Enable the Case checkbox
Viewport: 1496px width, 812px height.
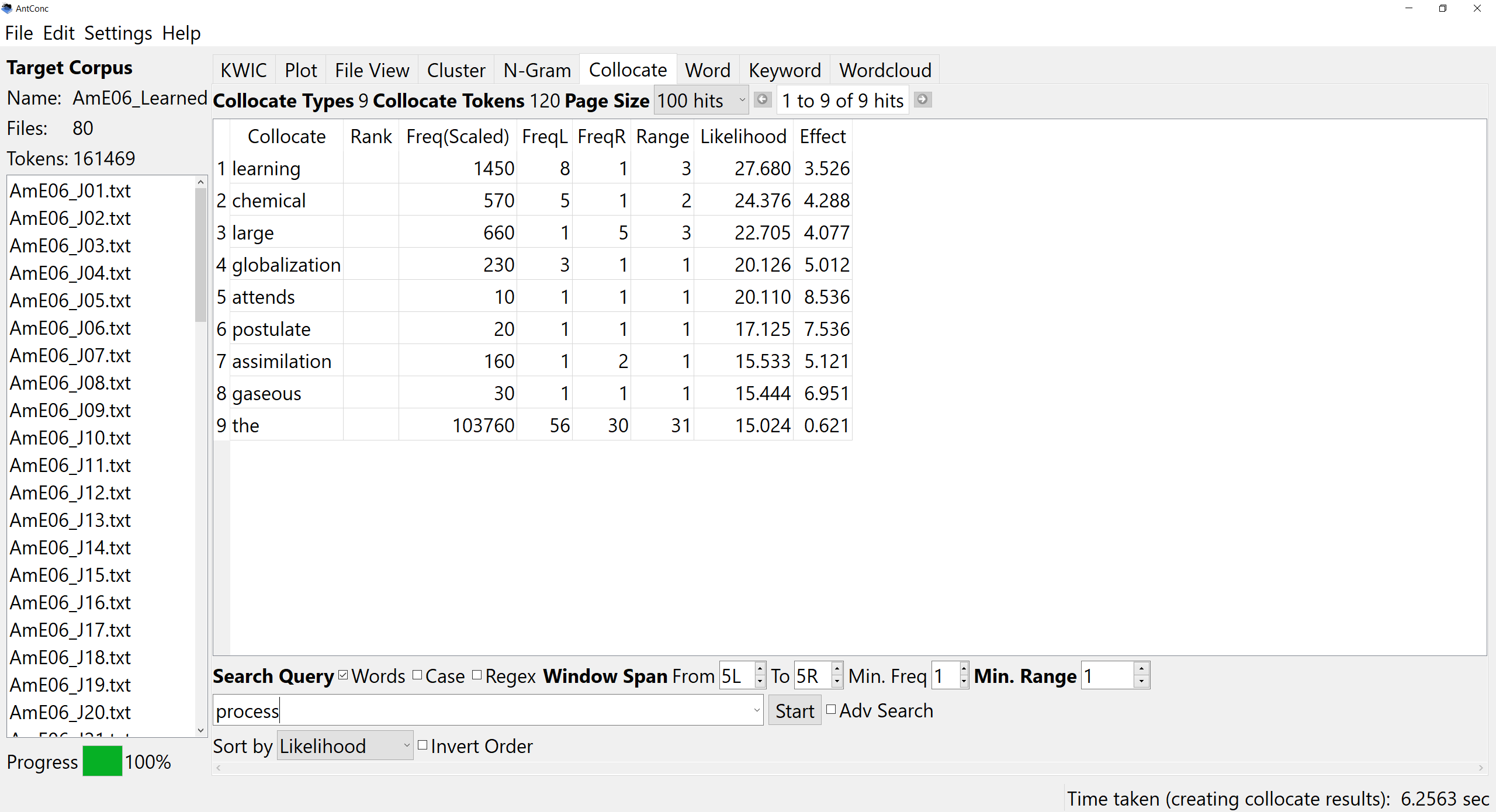pyautogui.click(x=417, y=675)
